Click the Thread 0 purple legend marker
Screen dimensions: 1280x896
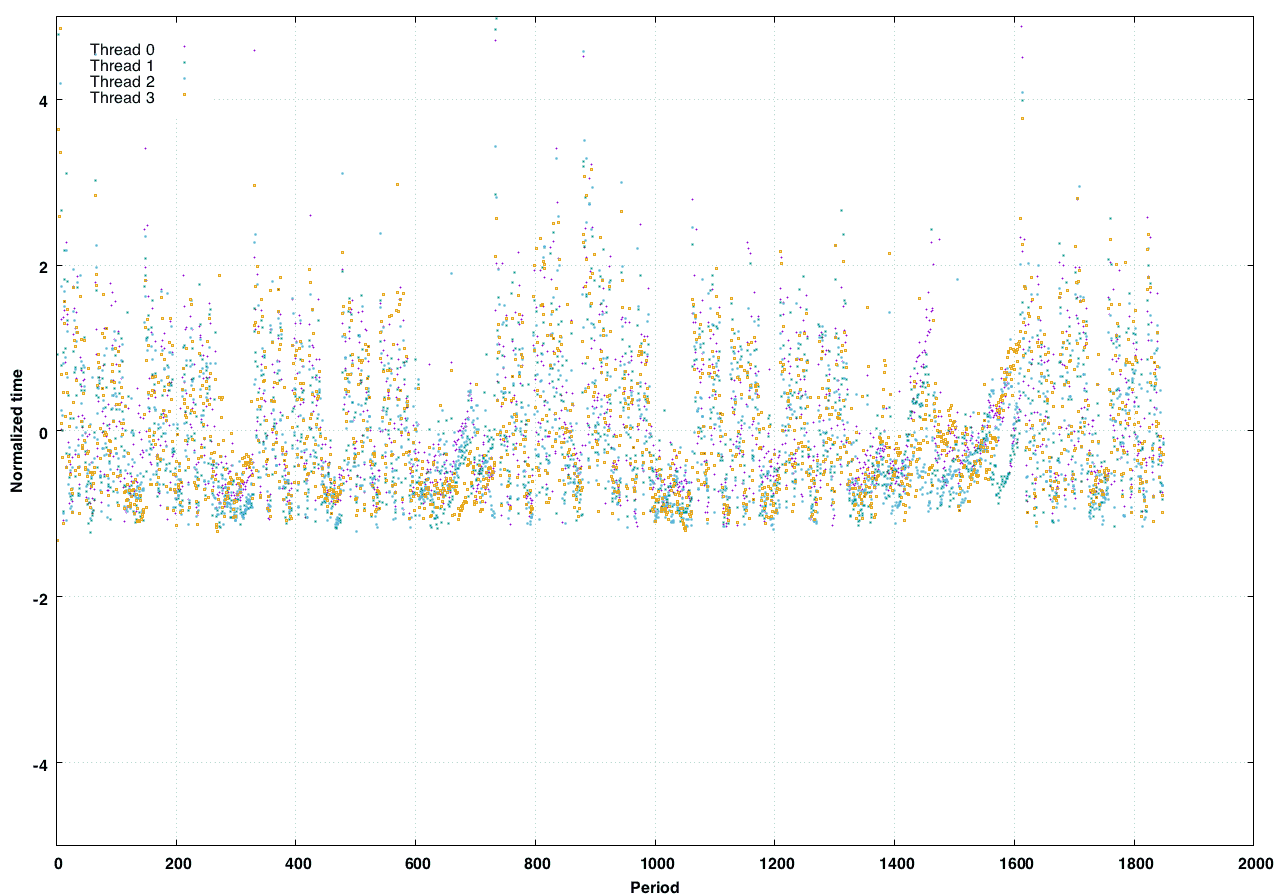185,47
